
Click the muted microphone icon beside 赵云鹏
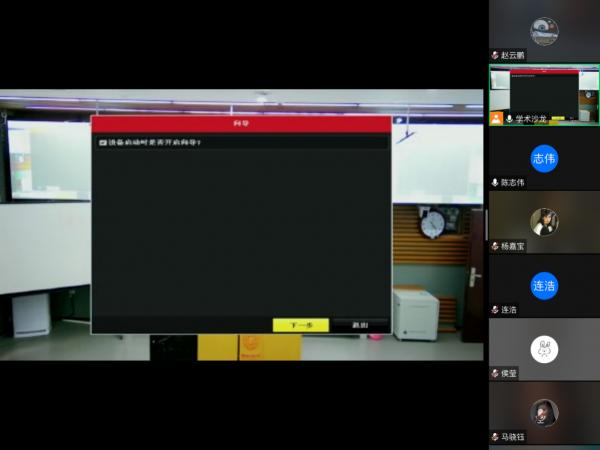click(494, 55)
